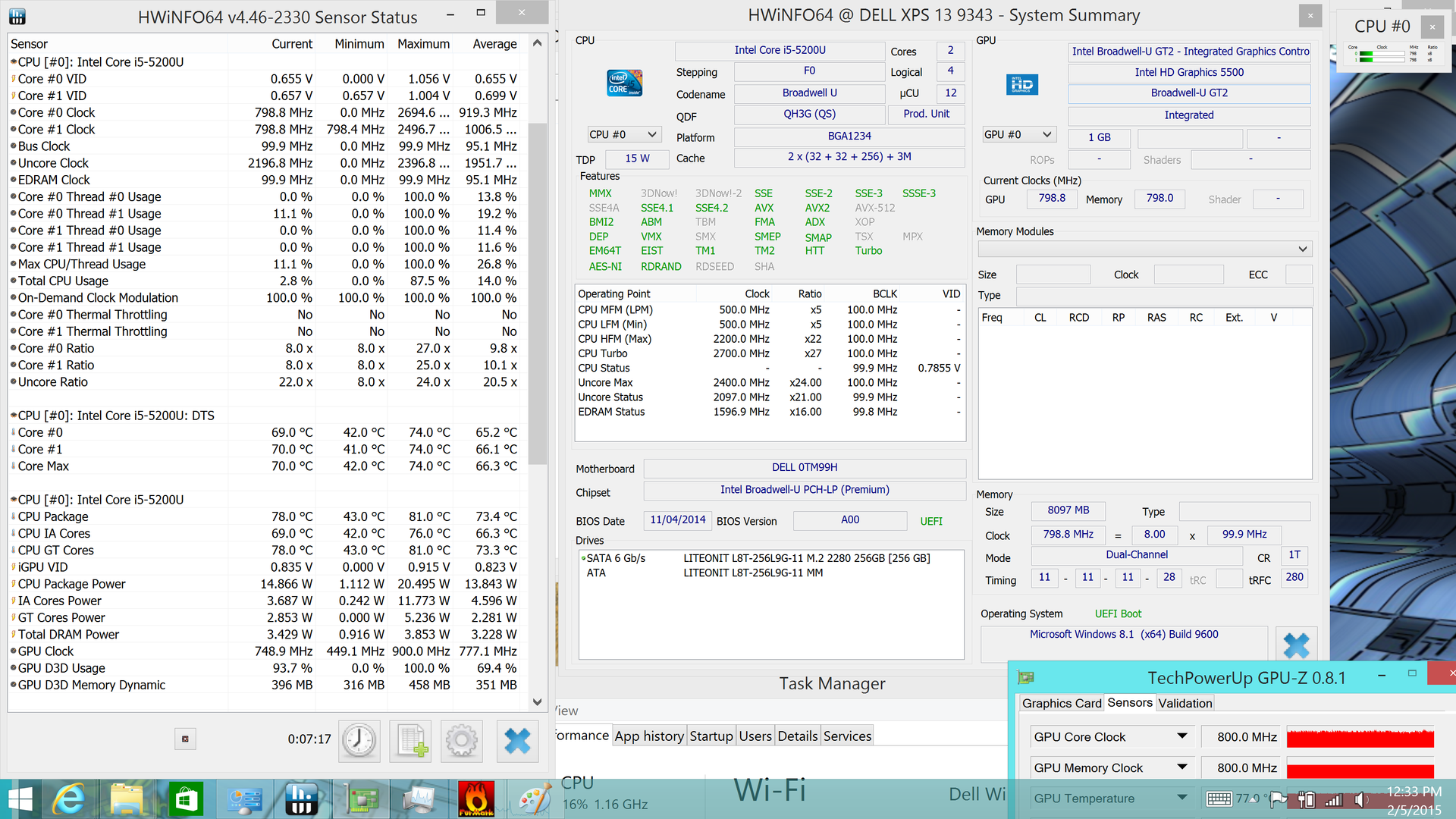Click the Intel HD Graphics logo
Screen dimensions: 1456x819
point(1021,84)
